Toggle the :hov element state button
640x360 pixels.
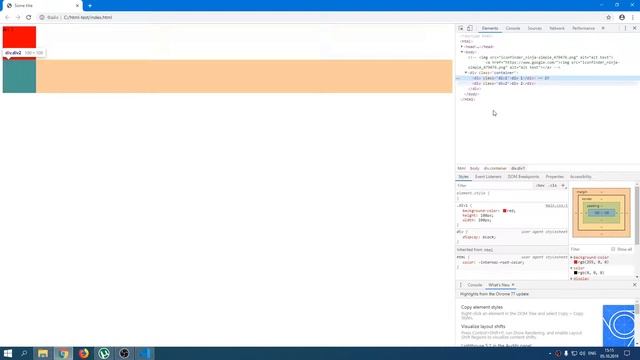[540, 186]
